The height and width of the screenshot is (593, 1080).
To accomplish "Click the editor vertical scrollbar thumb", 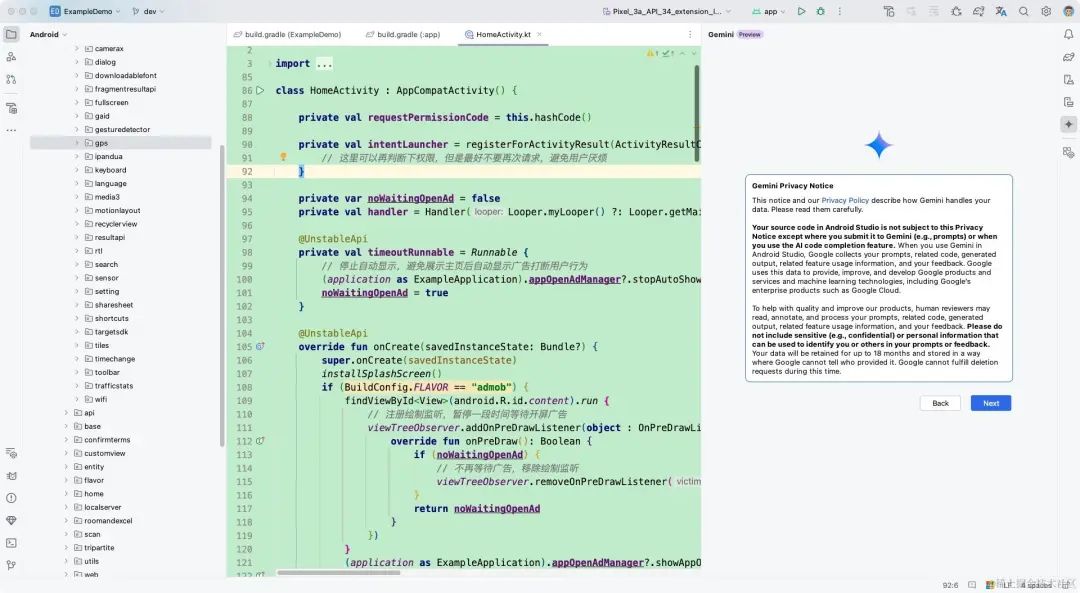I will point(696,114).
